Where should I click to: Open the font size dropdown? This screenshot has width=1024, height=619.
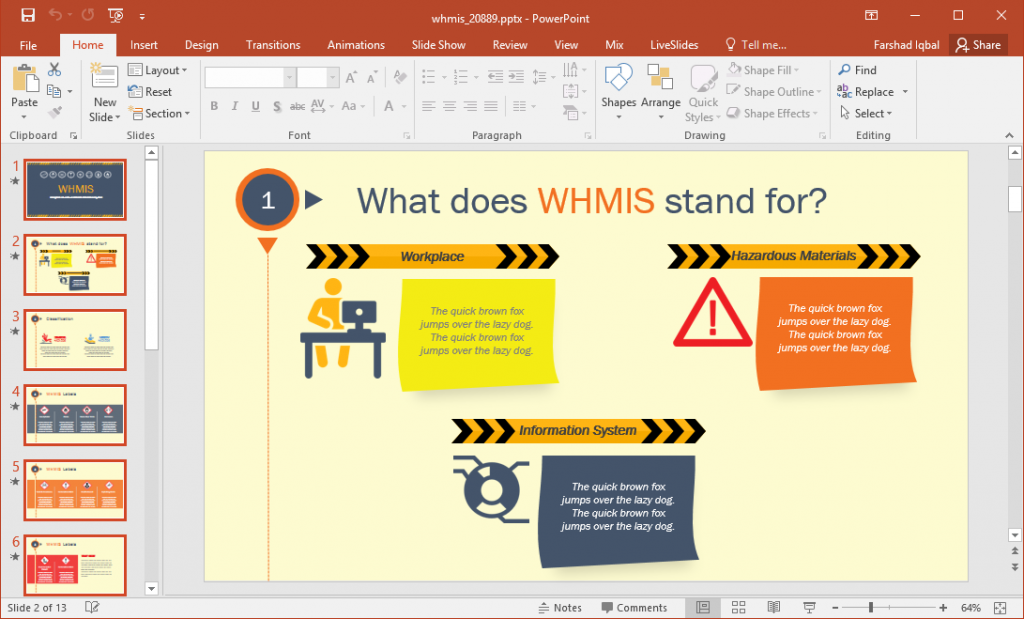click(x=333, y=77)
